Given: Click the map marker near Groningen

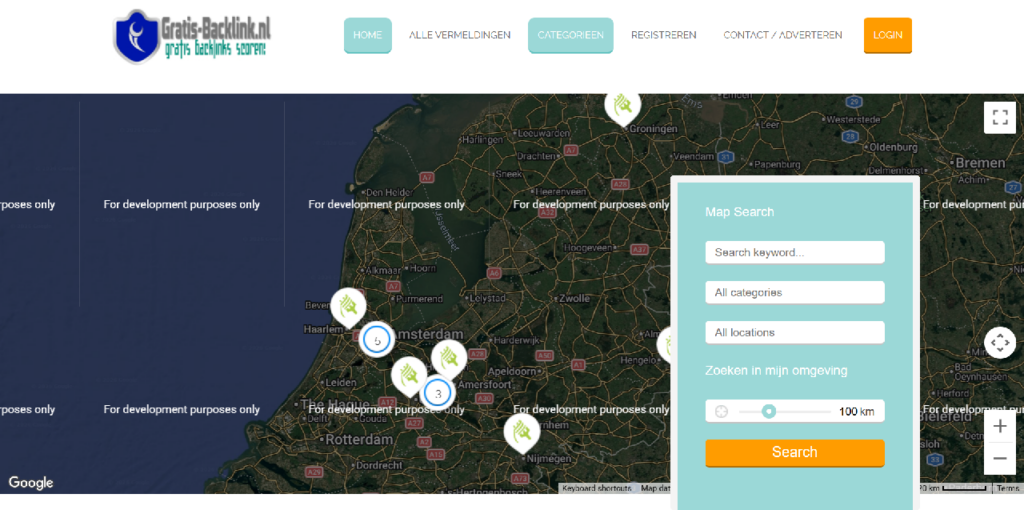Looking at the screenshot, I should (x=622, y=104).
